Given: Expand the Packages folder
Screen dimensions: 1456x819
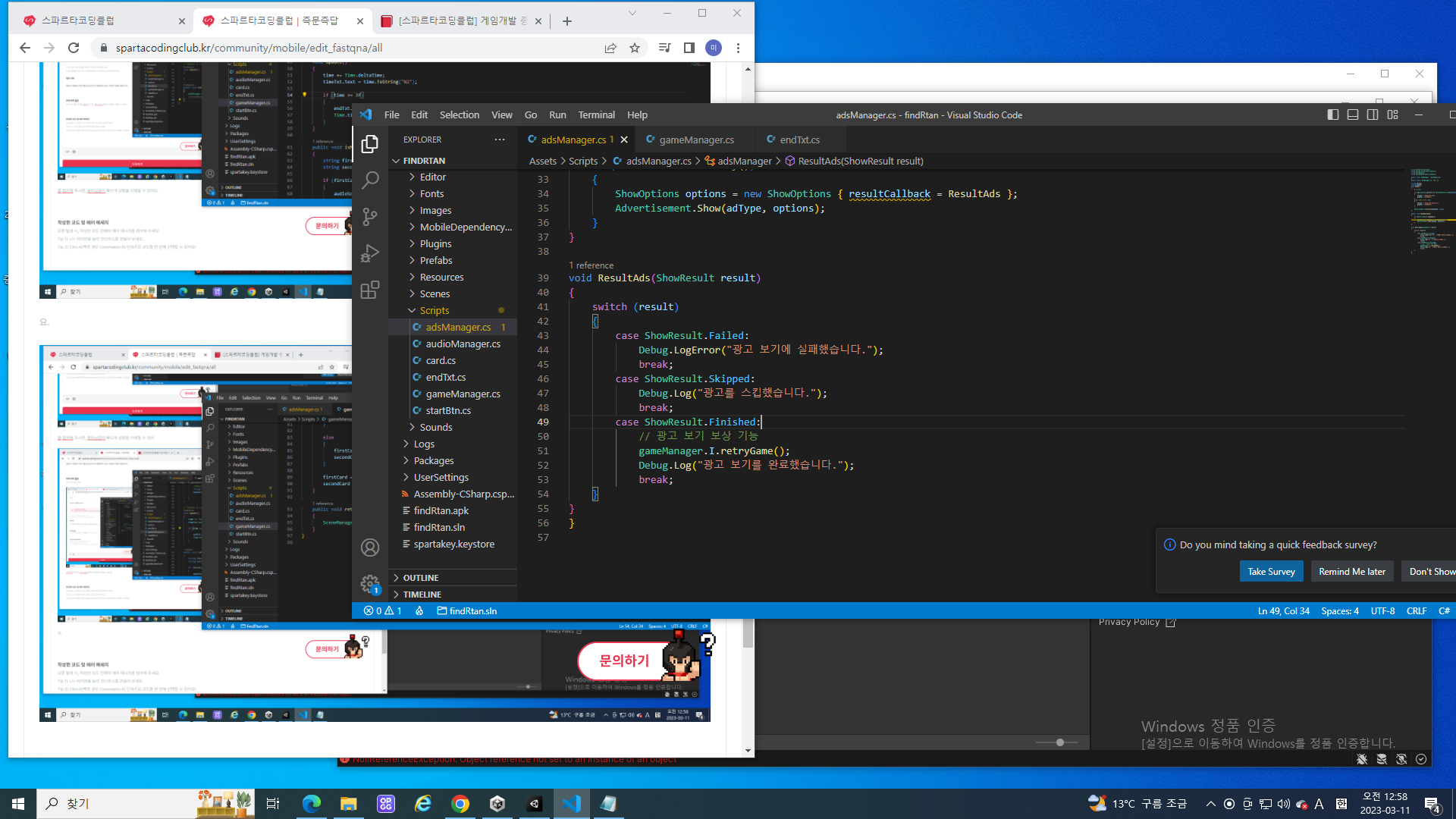Looking at the screenshot, I should 453,460.
